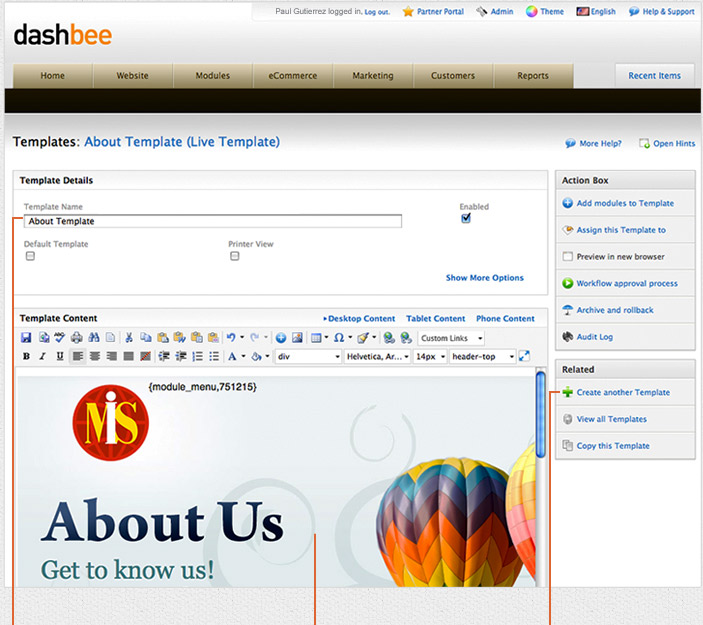Open the Theme color wheel link
This screenshot has width=703, height=625.
coord(545,12)
